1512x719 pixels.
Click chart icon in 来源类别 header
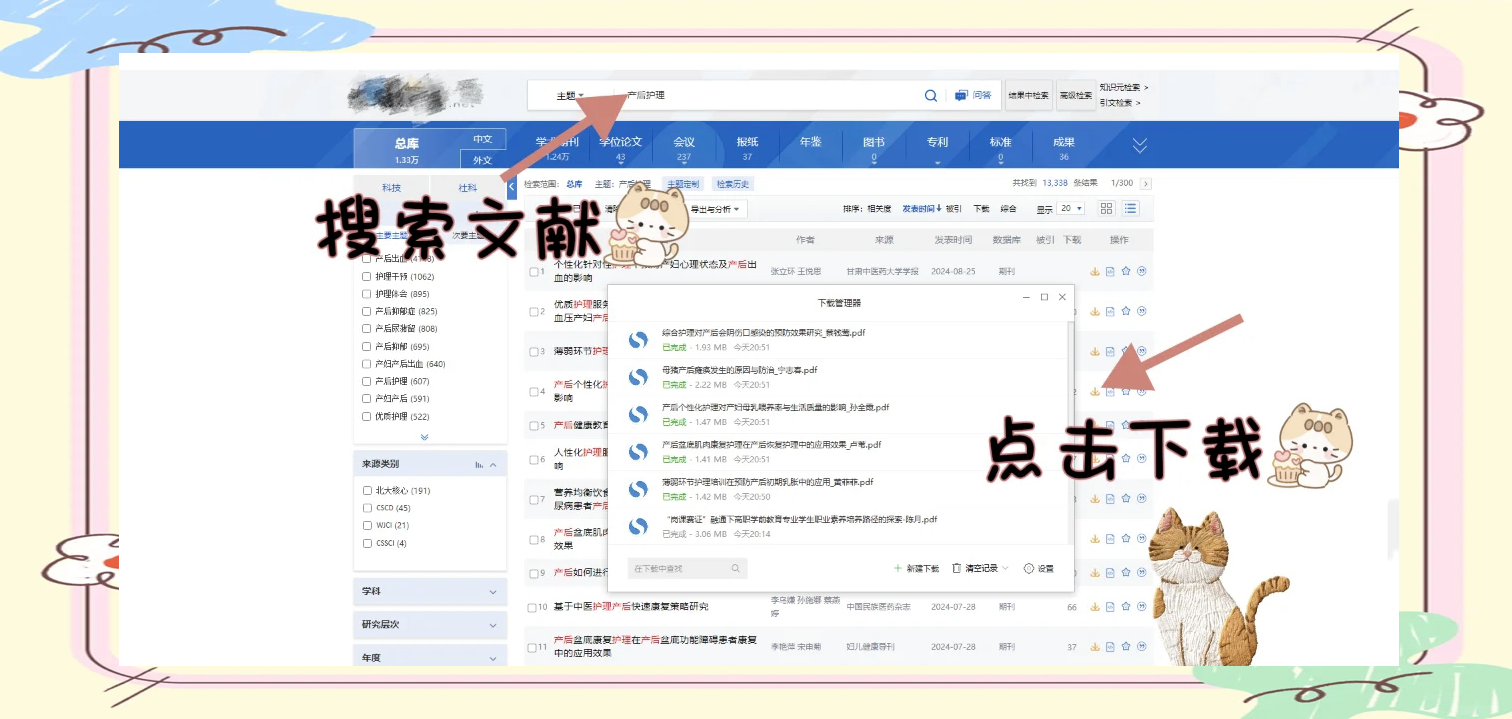(x=479, y=465)
